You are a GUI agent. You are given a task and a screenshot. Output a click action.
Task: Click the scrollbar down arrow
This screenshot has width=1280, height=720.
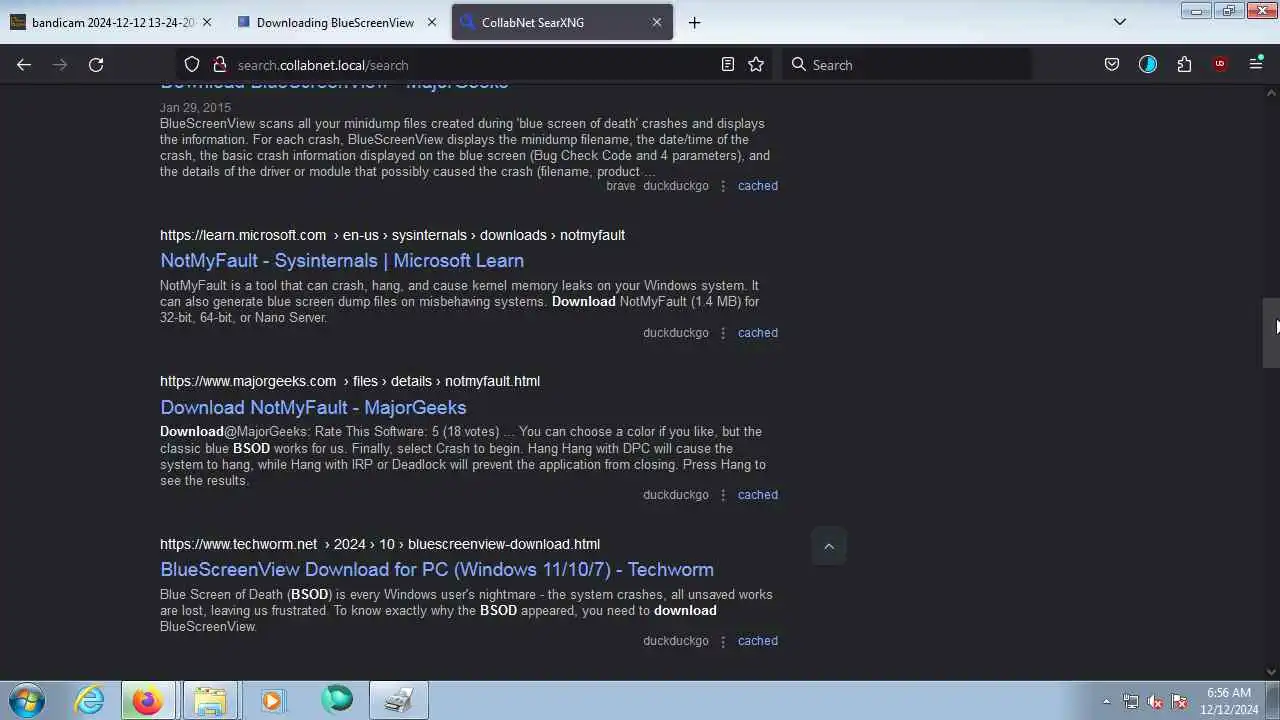[x=1271, y=672]
